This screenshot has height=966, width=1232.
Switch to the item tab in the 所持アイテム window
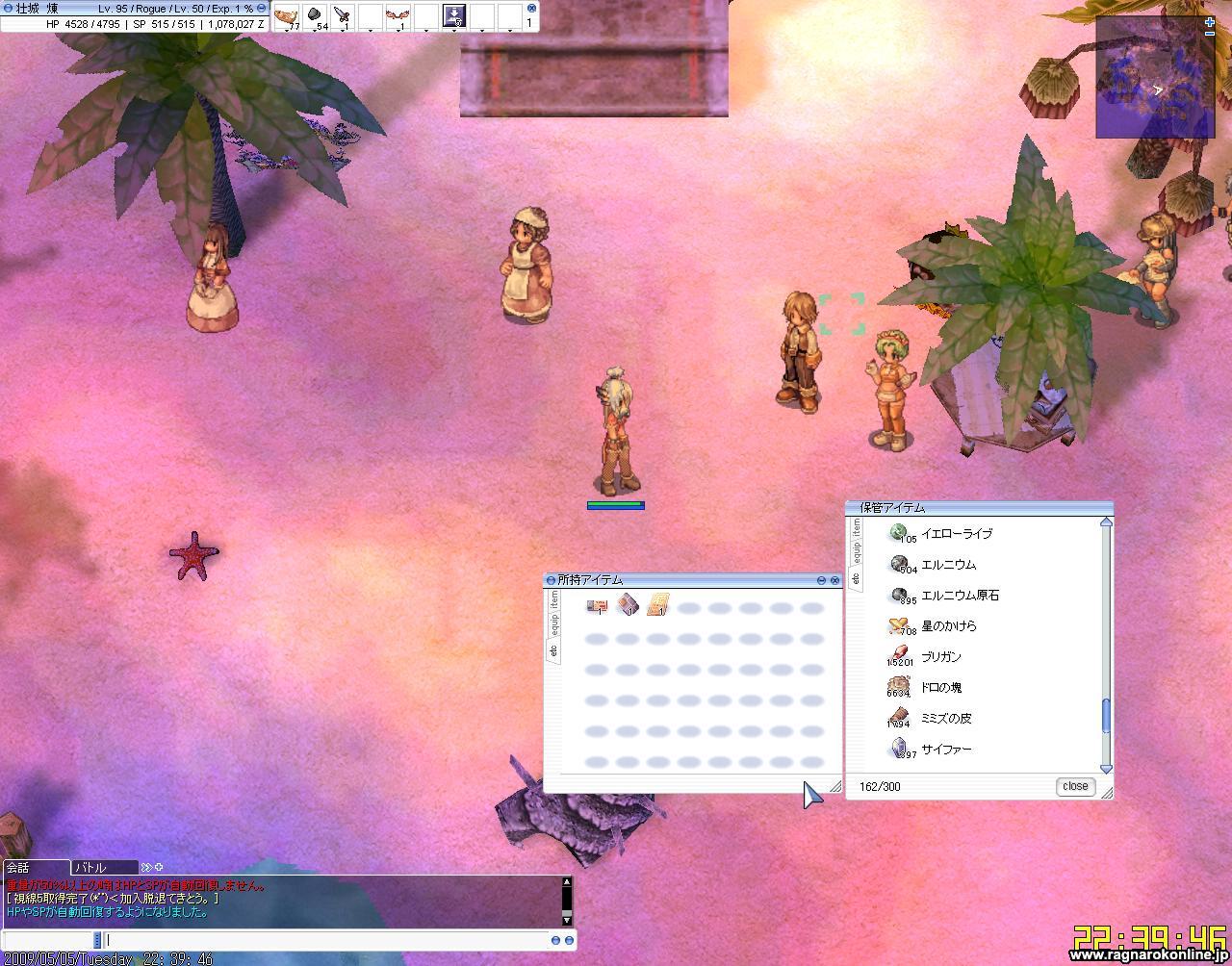[553, 598]
